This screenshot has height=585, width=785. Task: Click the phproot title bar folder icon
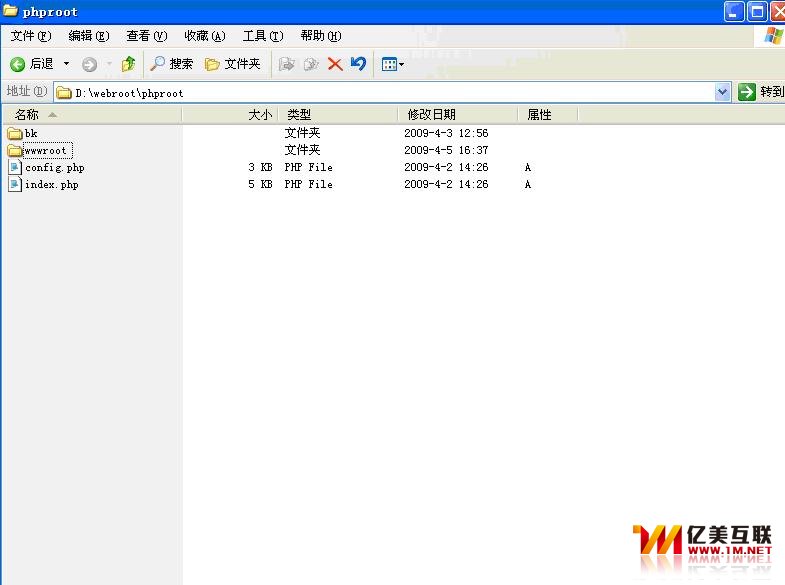click(x=11, y=11)
